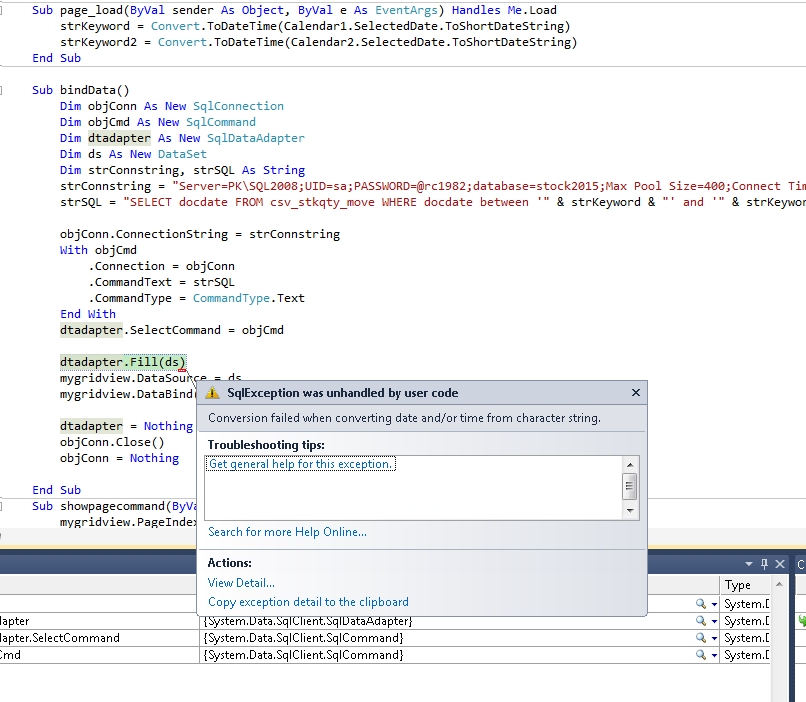Close the SqlException dialog
This screenshot has height=702, width=806.
click(x=636, y=393)
